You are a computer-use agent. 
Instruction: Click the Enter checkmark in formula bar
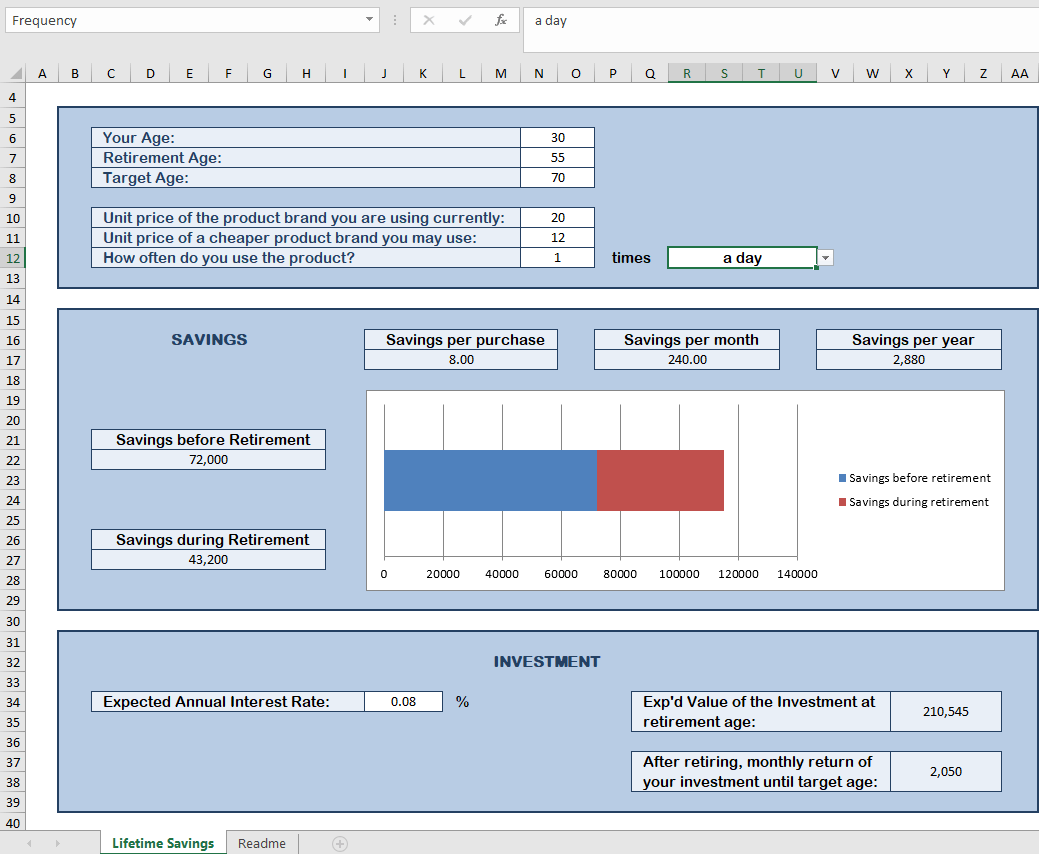pyautogui.click(x=464, y=20)
